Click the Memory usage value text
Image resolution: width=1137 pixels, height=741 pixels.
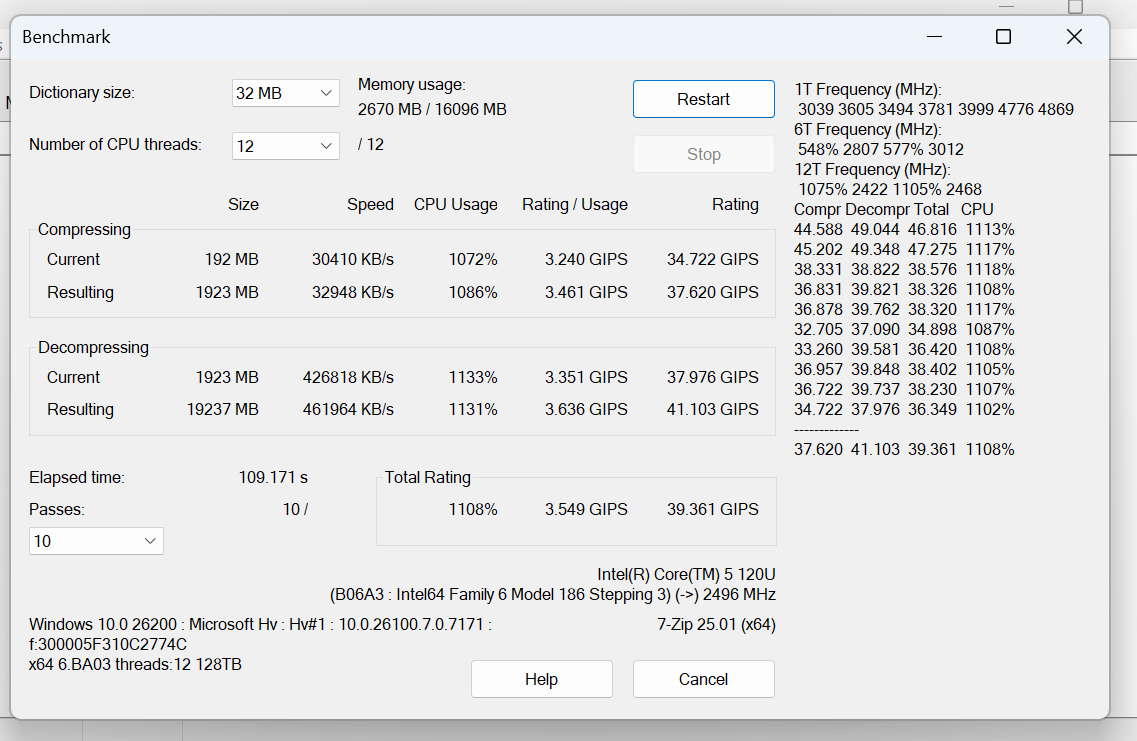432,109
